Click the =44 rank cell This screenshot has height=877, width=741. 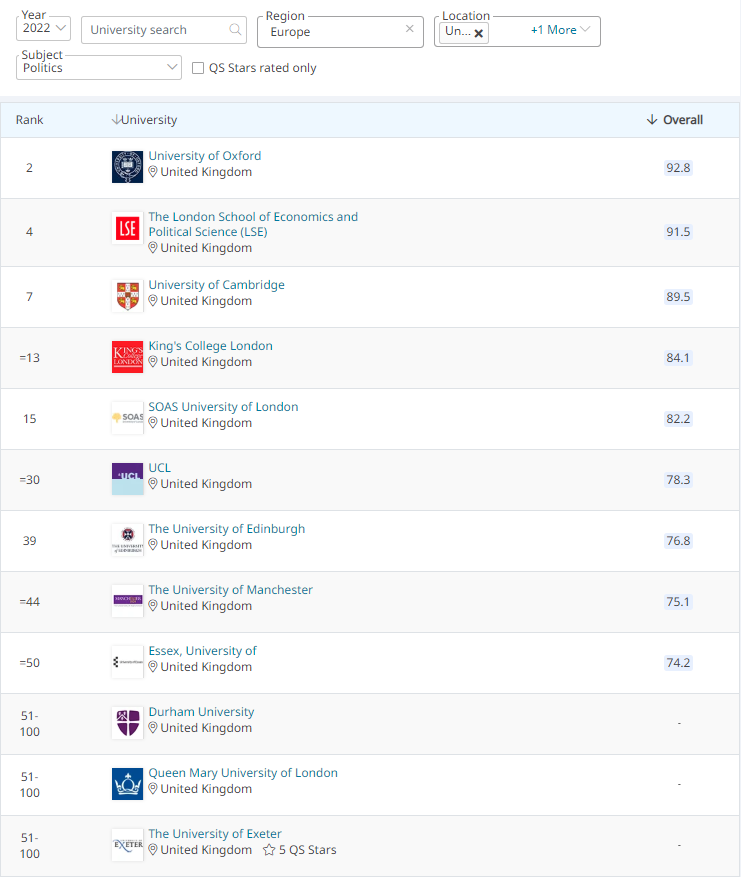coord(30,601)
